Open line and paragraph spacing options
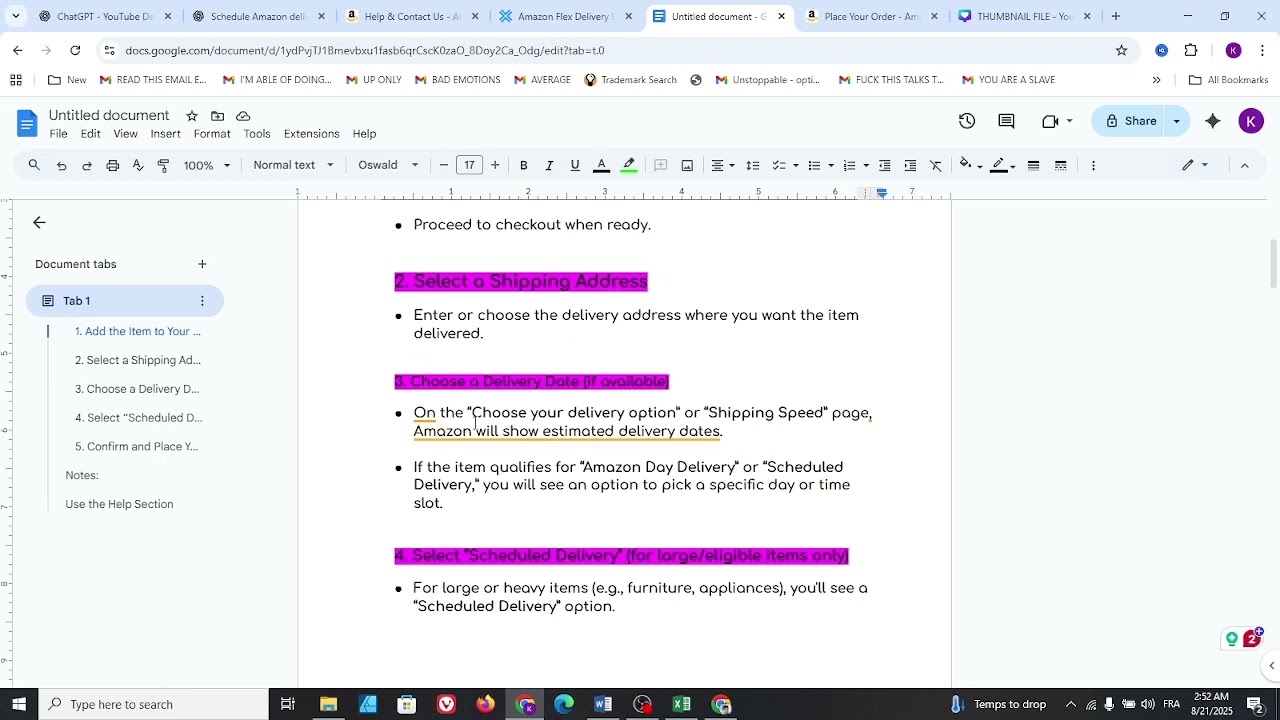This screenshot has width=1280, height=720. tap(753, 165)
